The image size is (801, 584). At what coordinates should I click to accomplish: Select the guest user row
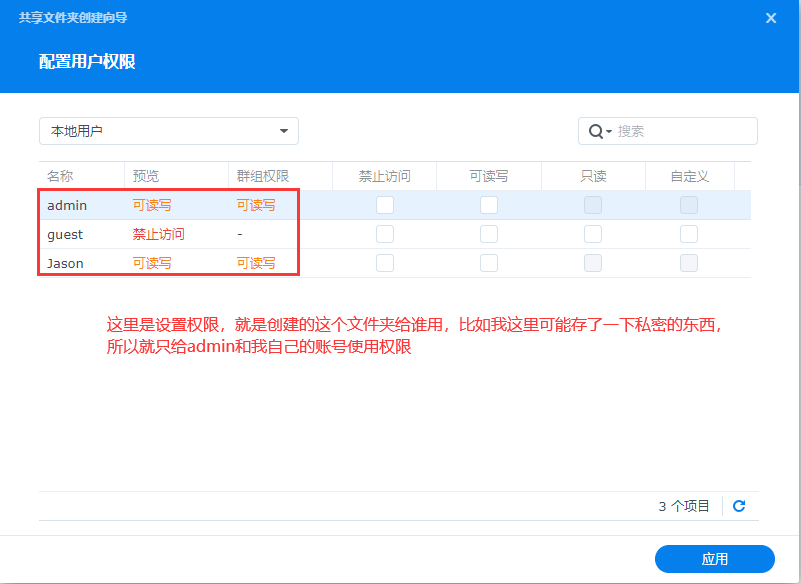65,234
